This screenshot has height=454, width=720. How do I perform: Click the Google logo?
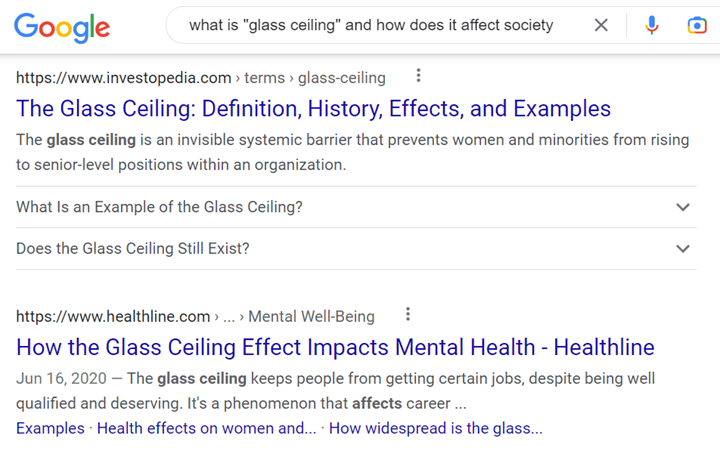click(x=62, y=26)
